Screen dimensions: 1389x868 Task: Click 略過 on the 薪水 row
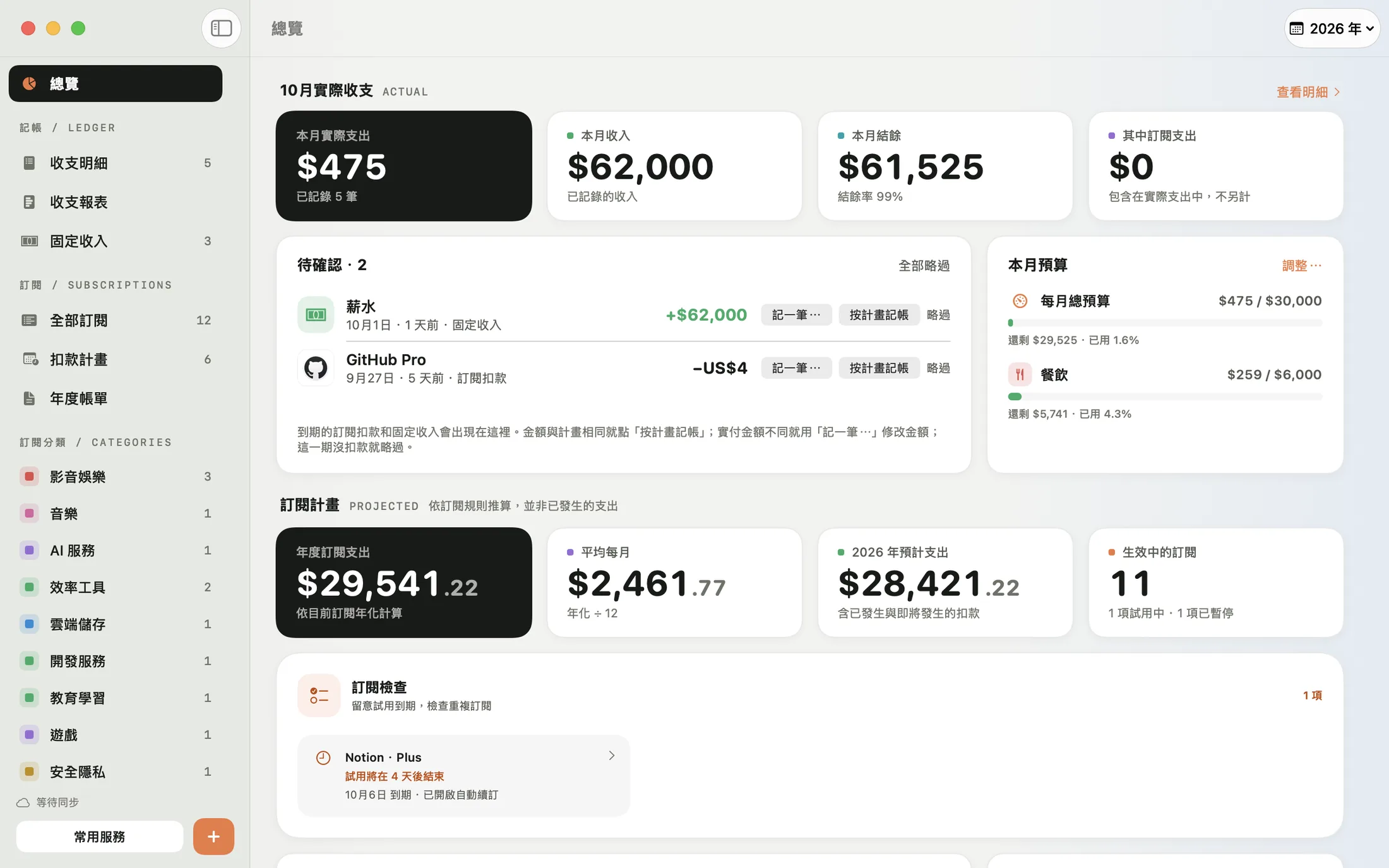938,315
